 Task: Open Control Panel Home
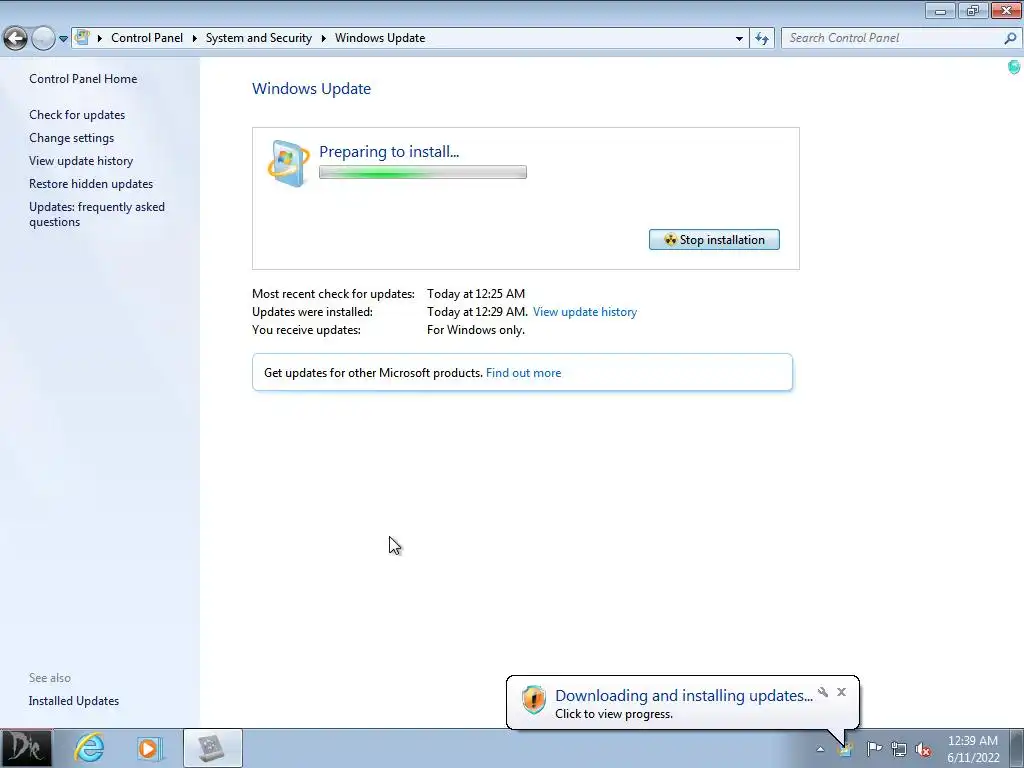83,78
